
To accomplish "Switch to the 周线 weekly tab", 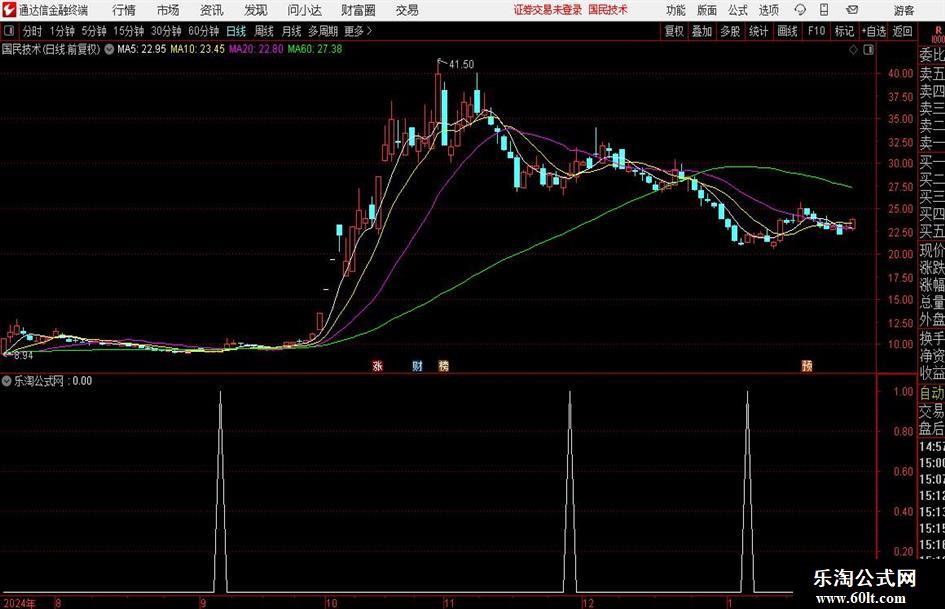I will coord(264,31).
